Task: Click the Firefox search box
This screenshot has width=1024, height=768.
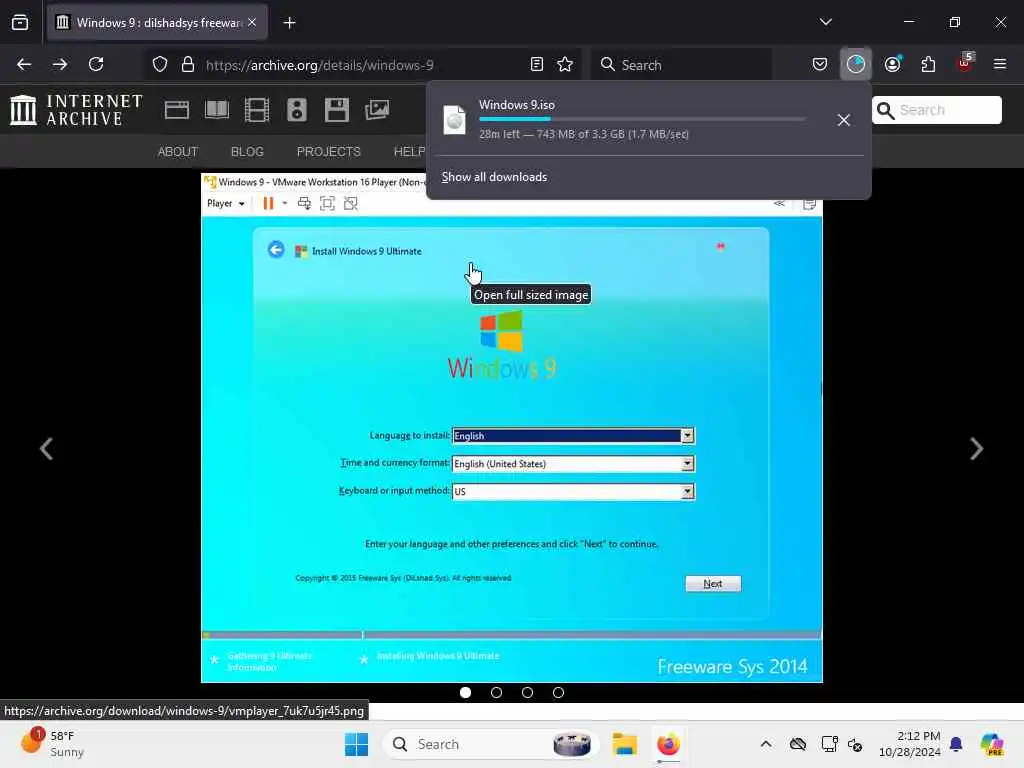Action: [x=681, y=65]
